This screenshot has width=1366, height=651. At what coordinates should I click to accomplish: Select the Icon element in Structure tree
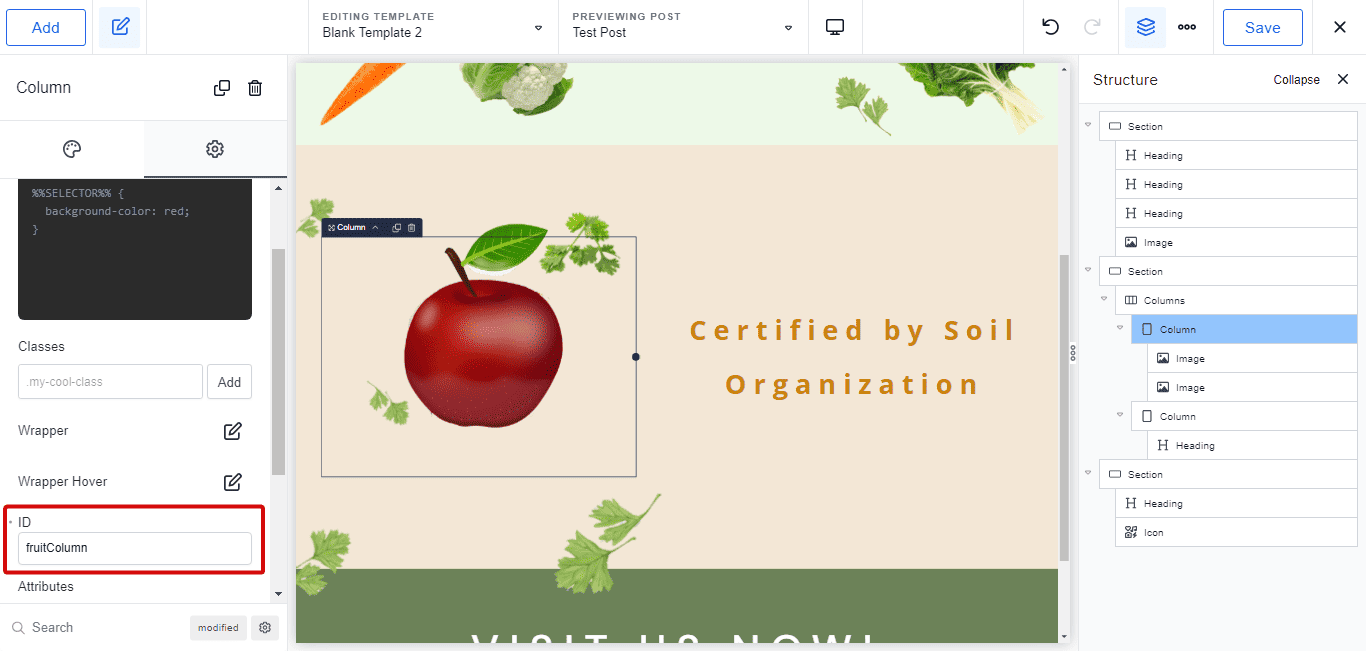1153,533
